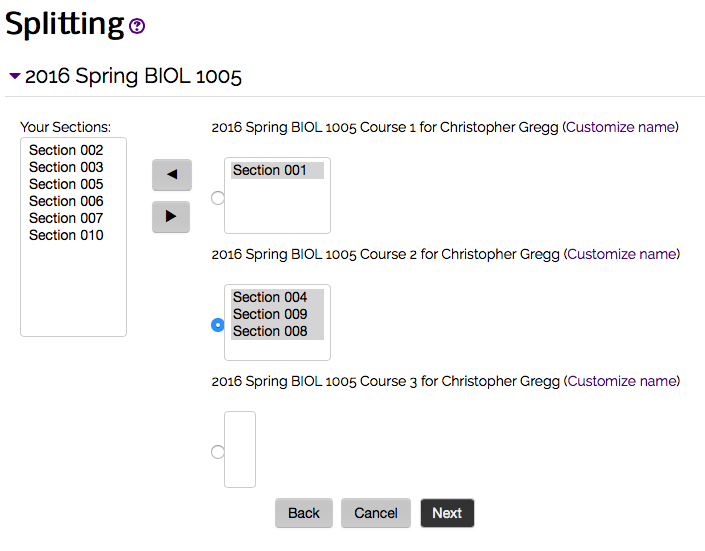Select Section 007 in Your Sections
This screenshot has height=551, width=705.
click(x=66, y=218)
